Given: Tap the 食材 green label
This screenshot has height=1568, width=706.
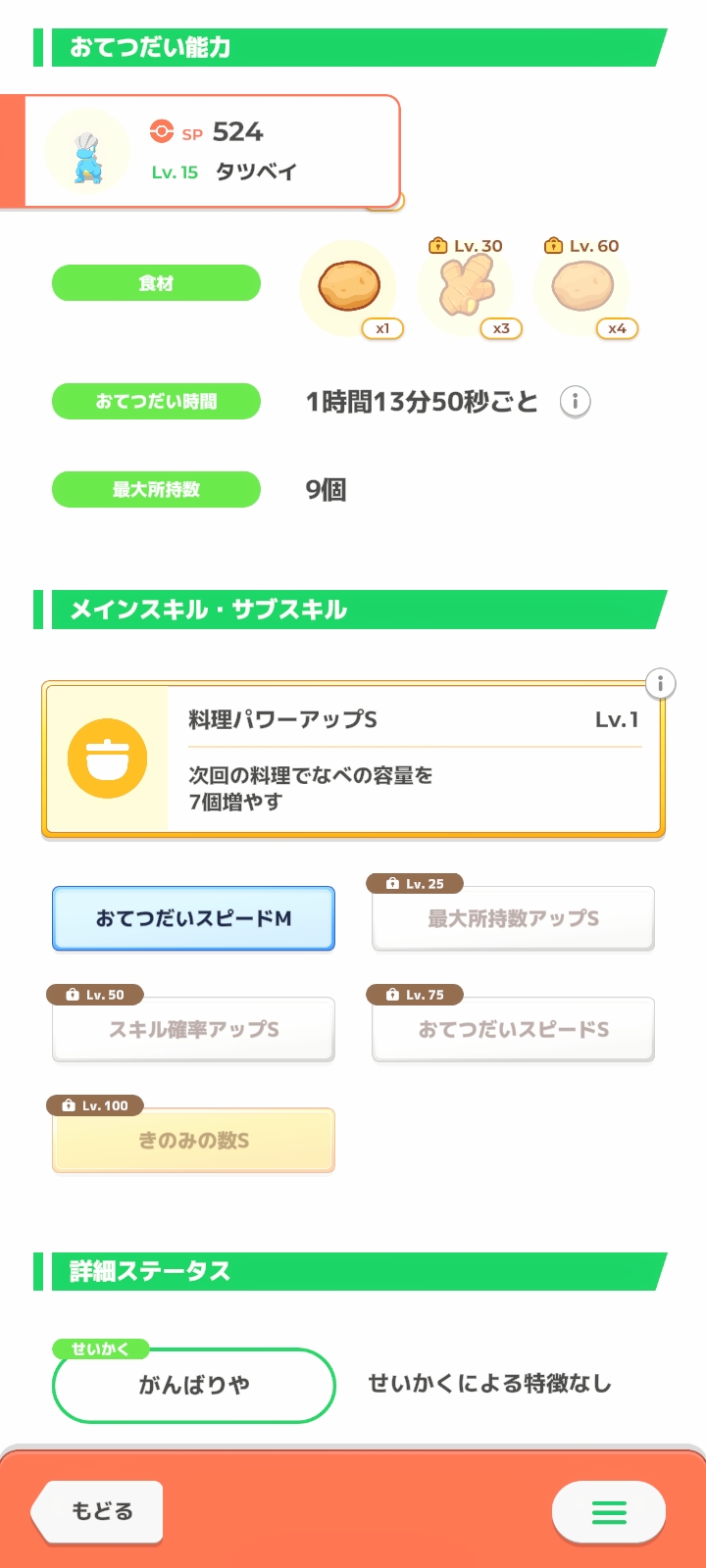Looking at the screenshot, I should [x=156, y=283].
